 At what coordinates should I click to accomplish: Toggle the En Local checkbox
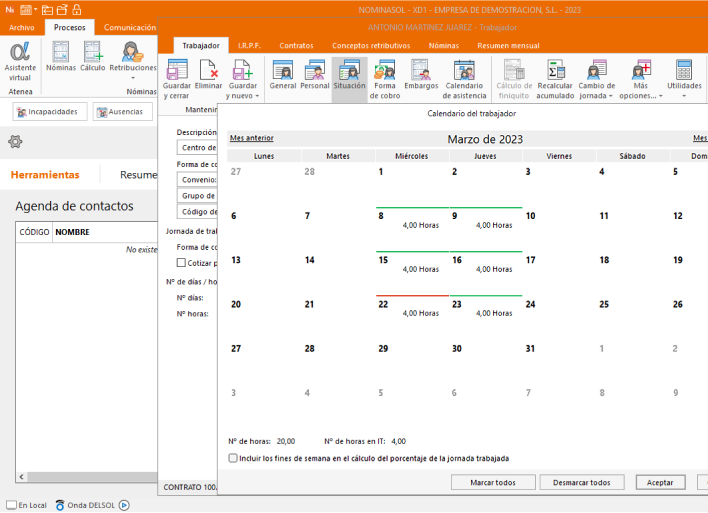tap(12, 504)
